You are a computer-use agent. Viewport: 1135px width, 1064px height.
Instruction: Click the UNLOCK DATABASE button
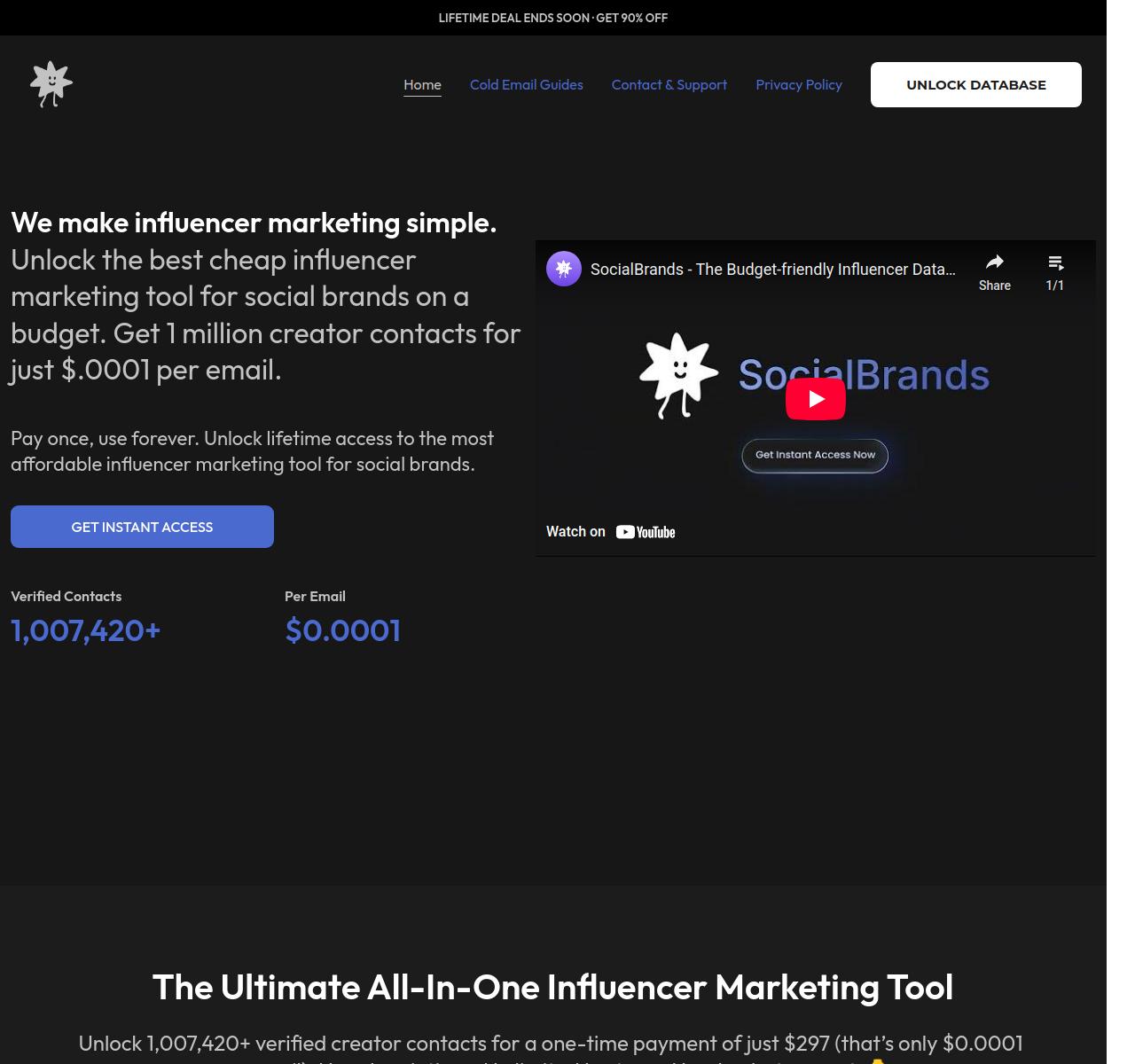click(976, 84)
